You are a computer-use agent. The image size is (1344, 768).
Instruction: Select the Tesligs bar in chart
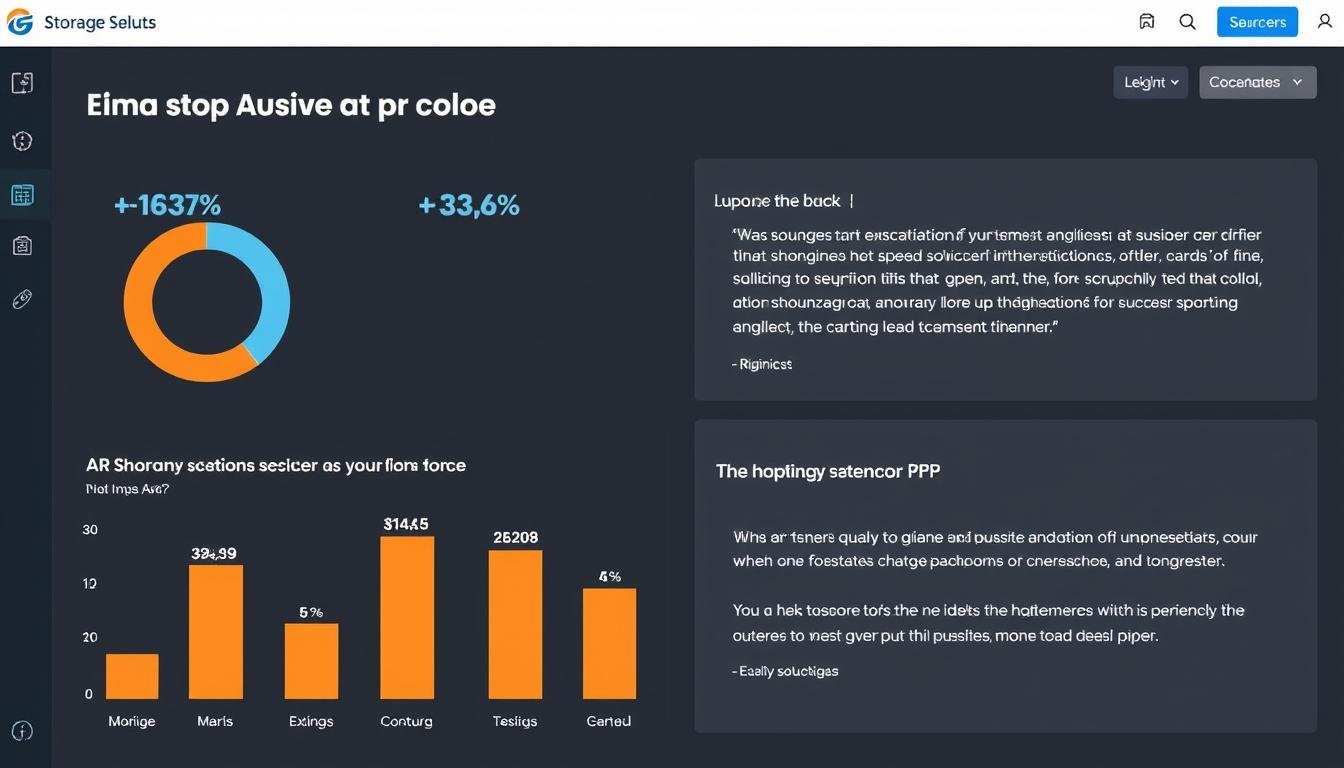(x=515, y=624)
